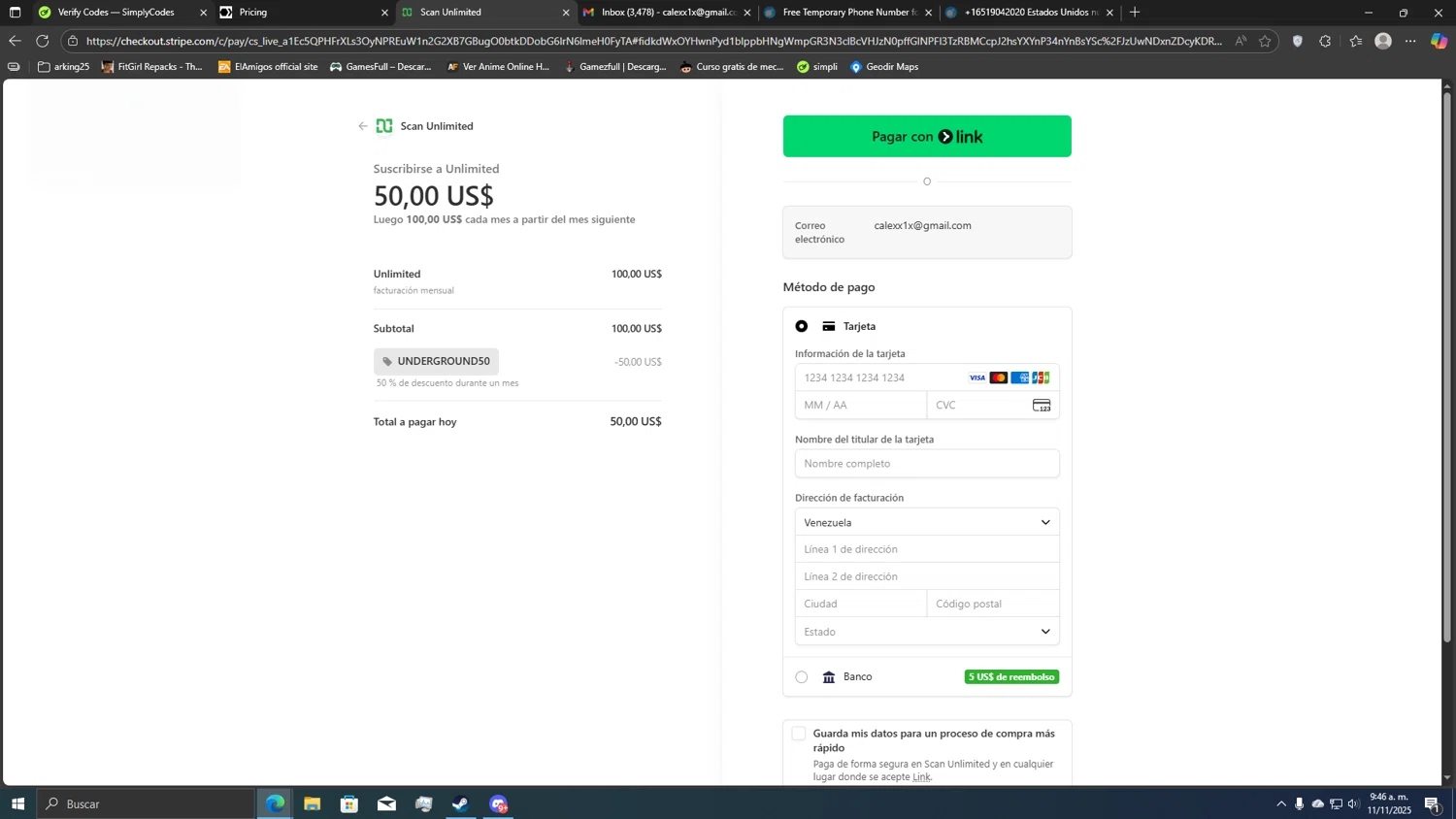1456x819 pixels.
Task: Open Geodir Maps bookmark
Action: (884, 67)
